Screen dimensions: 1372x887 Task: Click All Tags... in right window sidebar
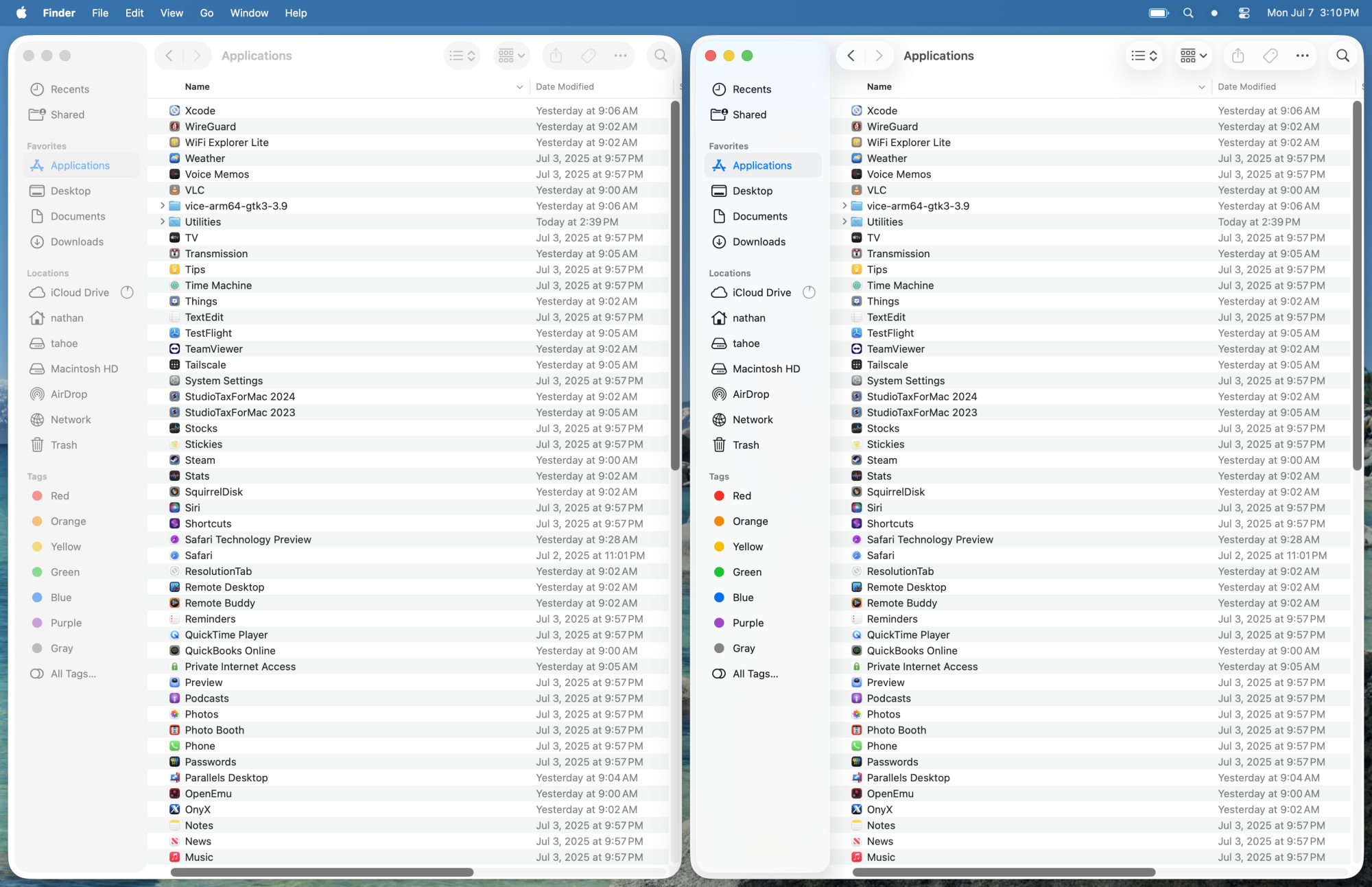[755, 674]
